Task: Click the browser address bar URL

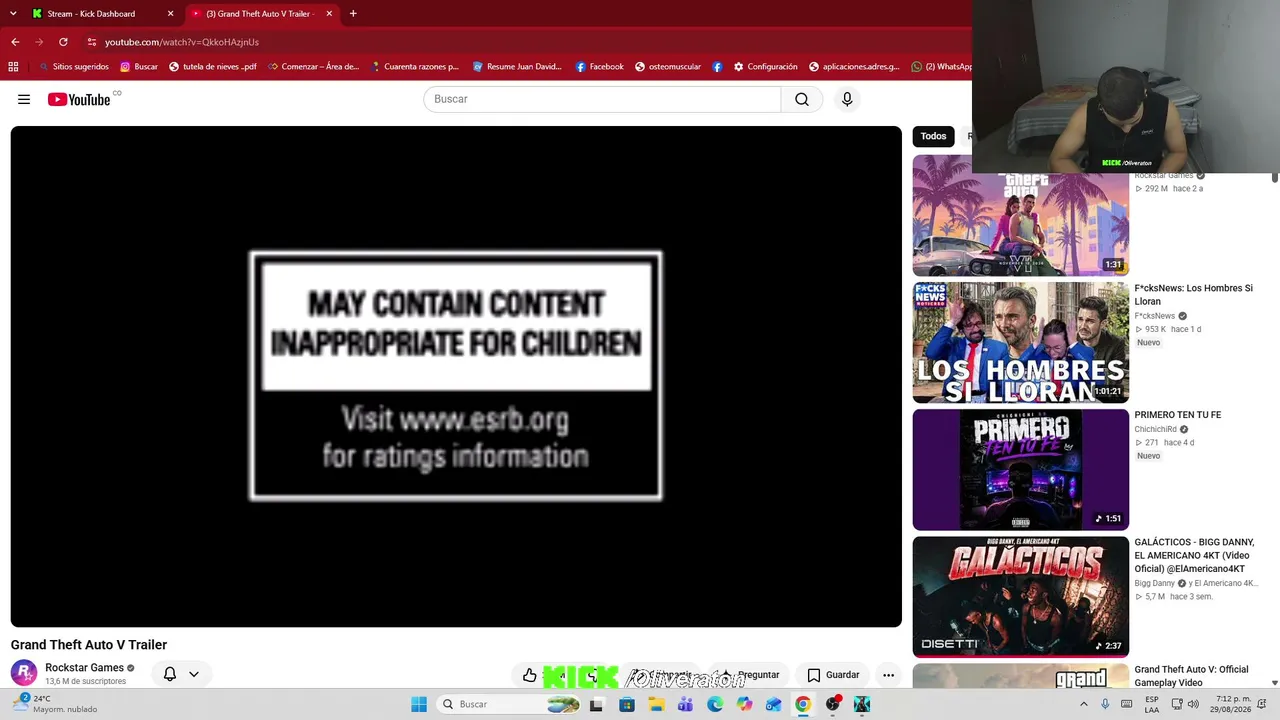Action: [182, 42]
